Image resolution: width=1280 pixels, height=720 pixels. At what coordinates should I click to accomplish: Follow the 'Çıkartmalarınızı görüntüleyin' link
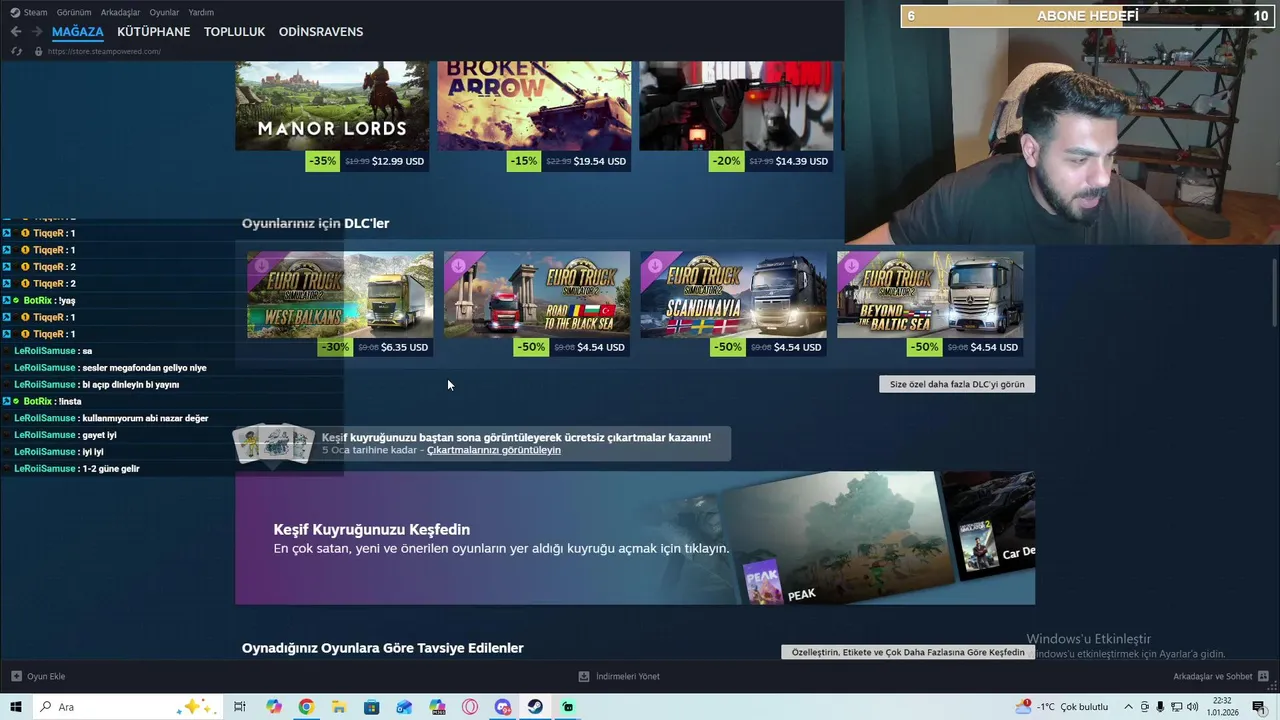pyautogui.click(x=494, y=450)
